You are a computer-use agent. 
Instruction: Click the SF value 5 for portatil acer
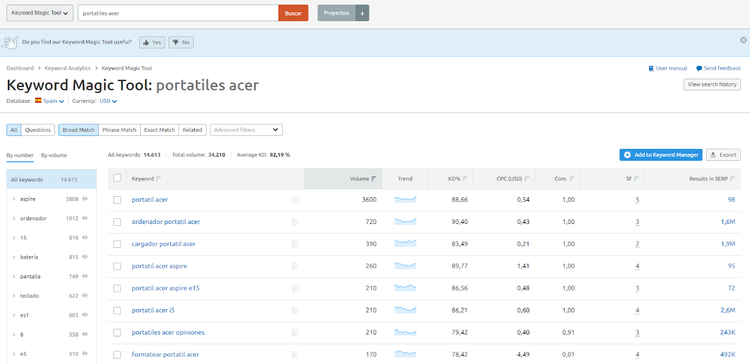click(638, 200)
